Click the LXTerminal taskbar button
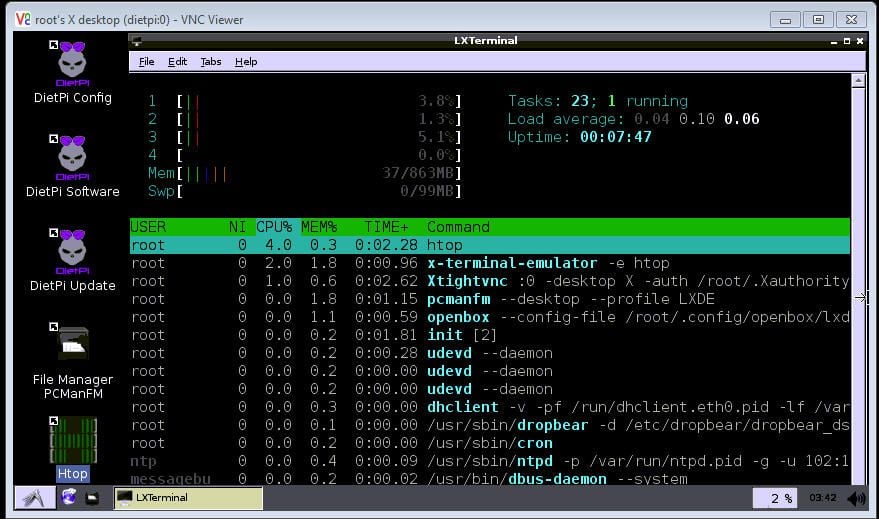 coord(188,498)
